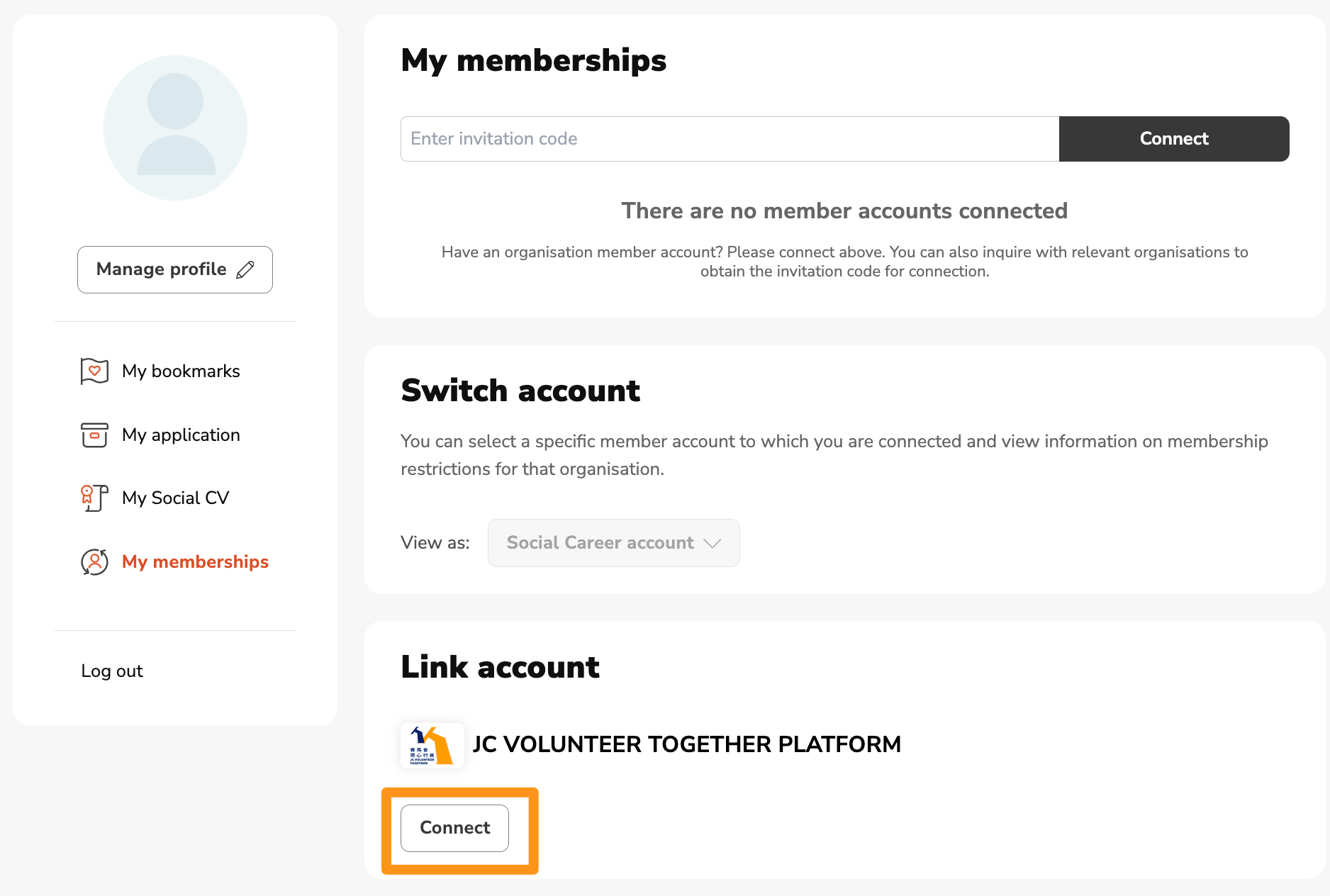Click JC VOLUNTEER TOGETHER PLATFORM title text

coord(686,744)
